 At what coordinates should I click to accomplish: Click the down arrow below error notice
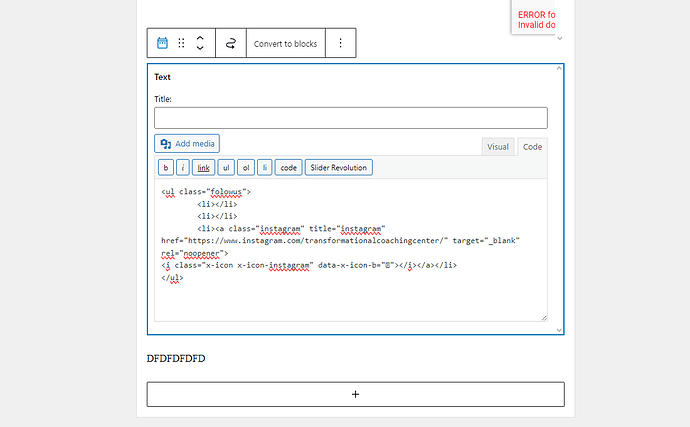(x=560, y=38)
